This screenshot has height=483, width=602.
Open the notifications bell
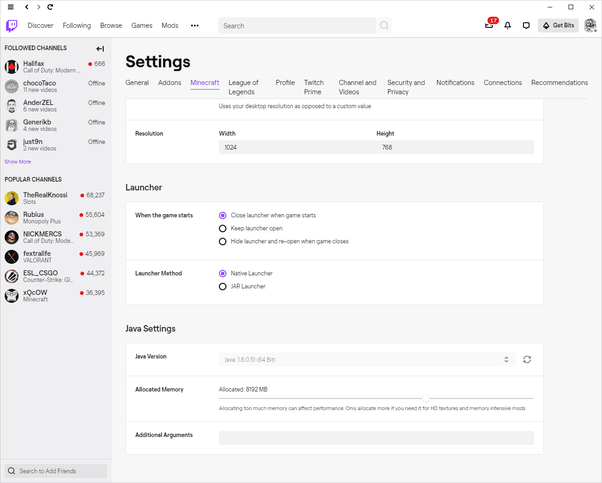508,26
